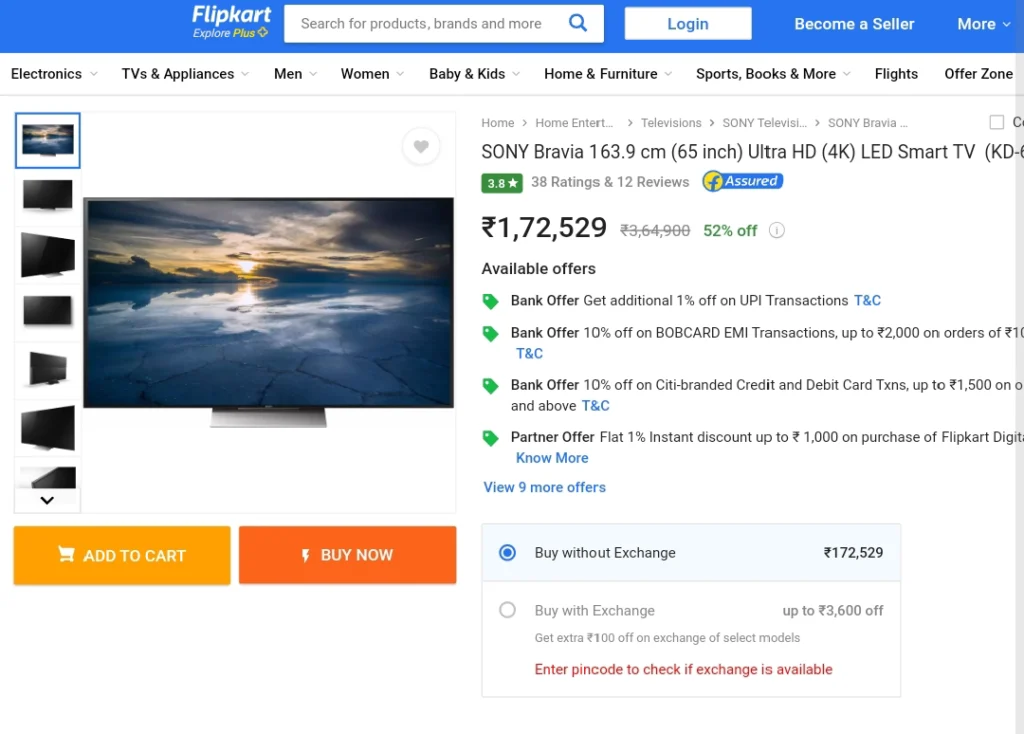The image size is (1024, 734).
Task: Click the price details info icon
Action: pos(776,231)
